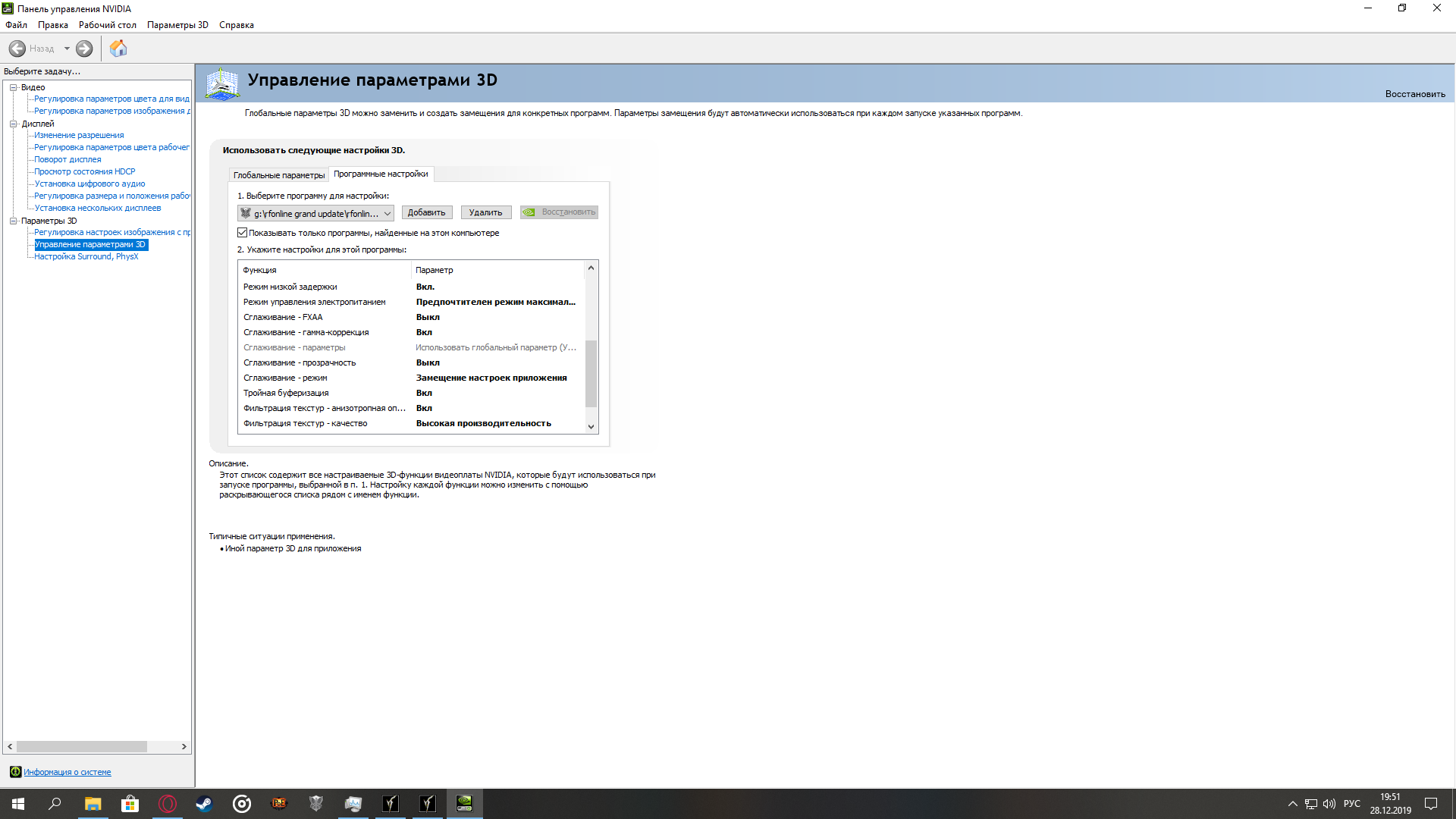Open 'Установка цифрового аудио' tree item
Screen dimensions: 1456x819
tap(89, 184)
